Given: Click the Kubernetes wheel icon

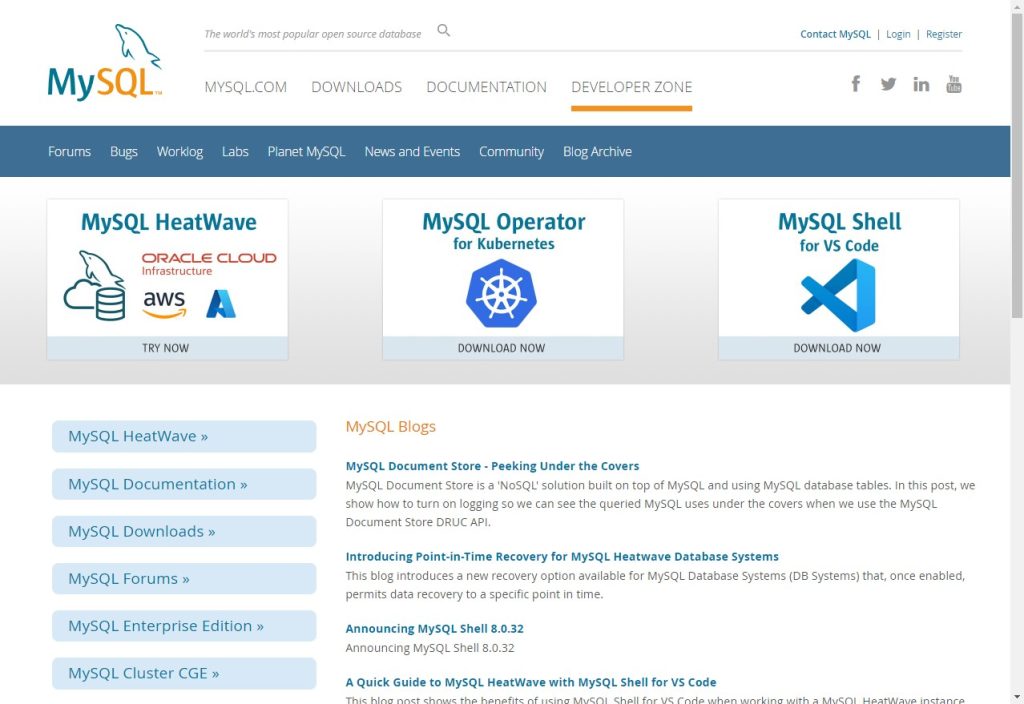Looking at the screenshot, I should (x=501, y=293).
